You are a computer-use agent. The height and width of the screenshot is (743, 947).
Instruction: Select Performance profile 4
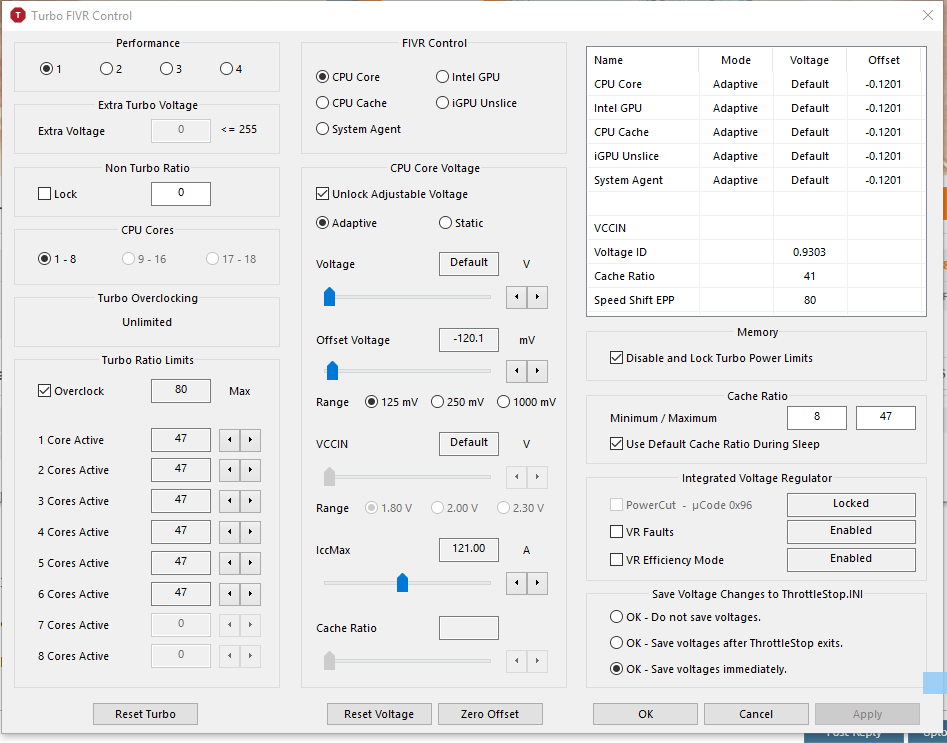(231, 69)
